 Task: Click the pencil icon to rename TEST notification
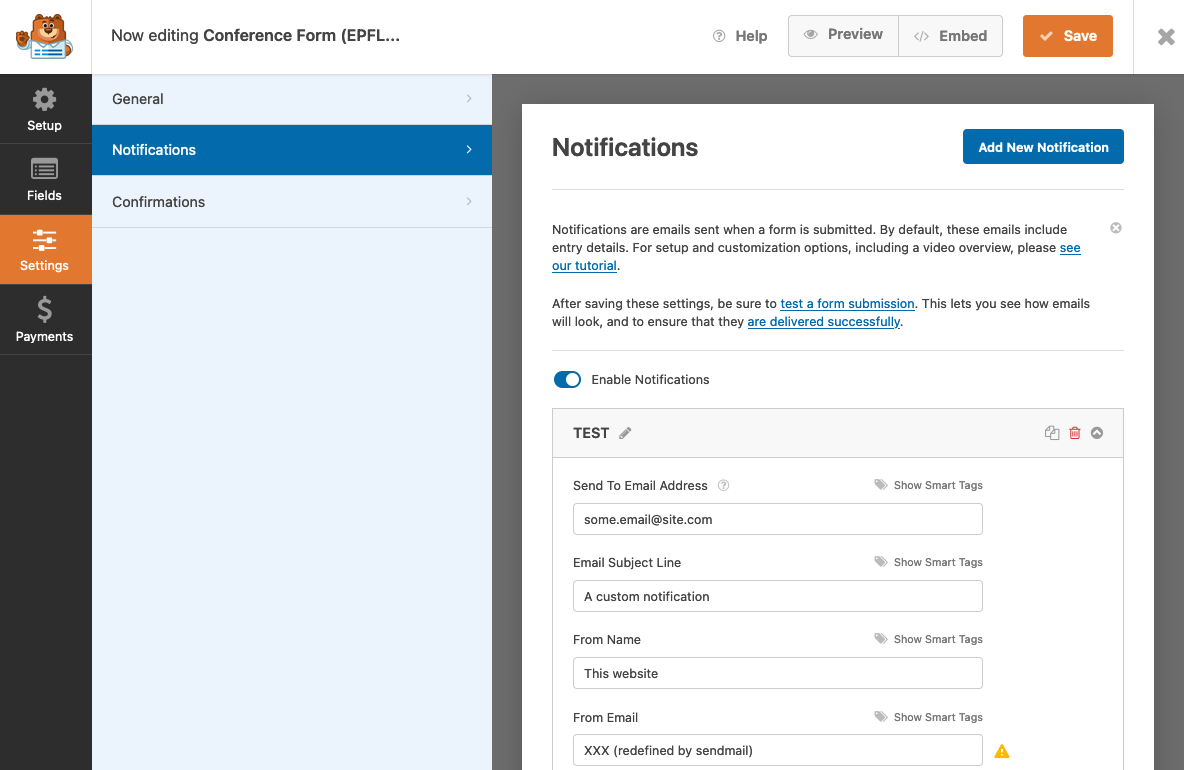626,433
